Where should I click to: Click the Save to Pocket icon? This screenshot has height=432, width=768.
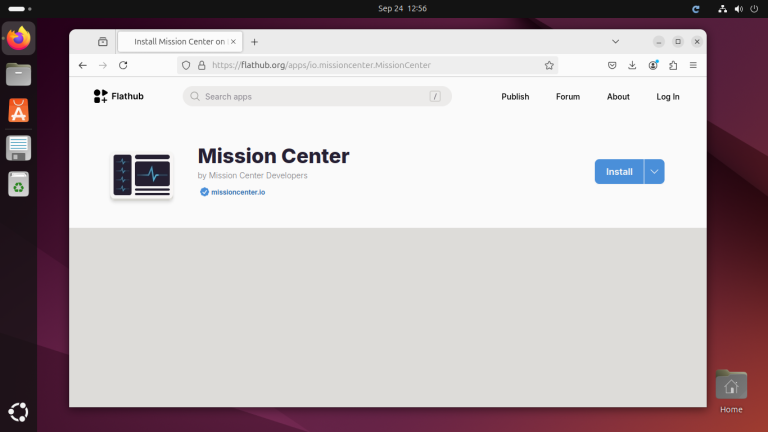pos(612,65)
